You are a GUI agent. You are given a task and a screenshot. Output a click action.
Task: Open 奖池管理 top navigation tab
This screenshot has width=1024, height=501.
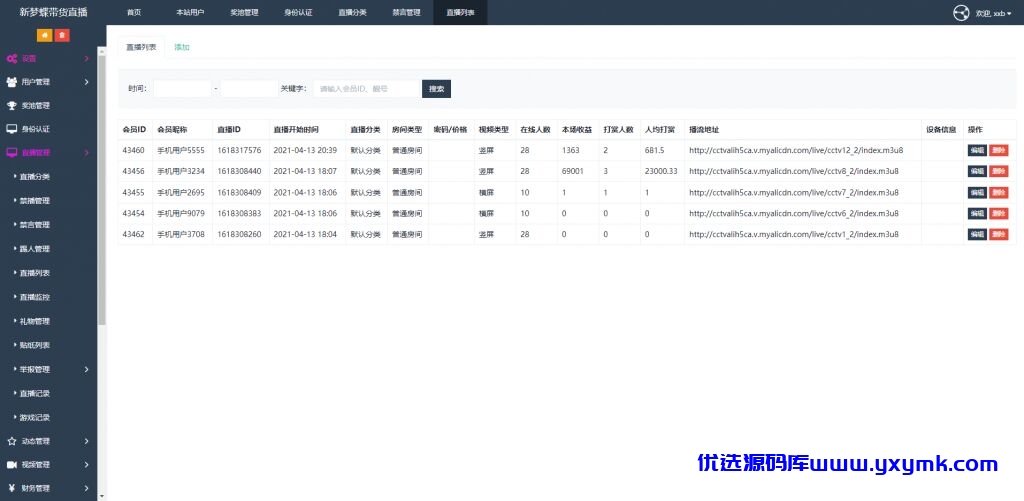tap(244, 12)
